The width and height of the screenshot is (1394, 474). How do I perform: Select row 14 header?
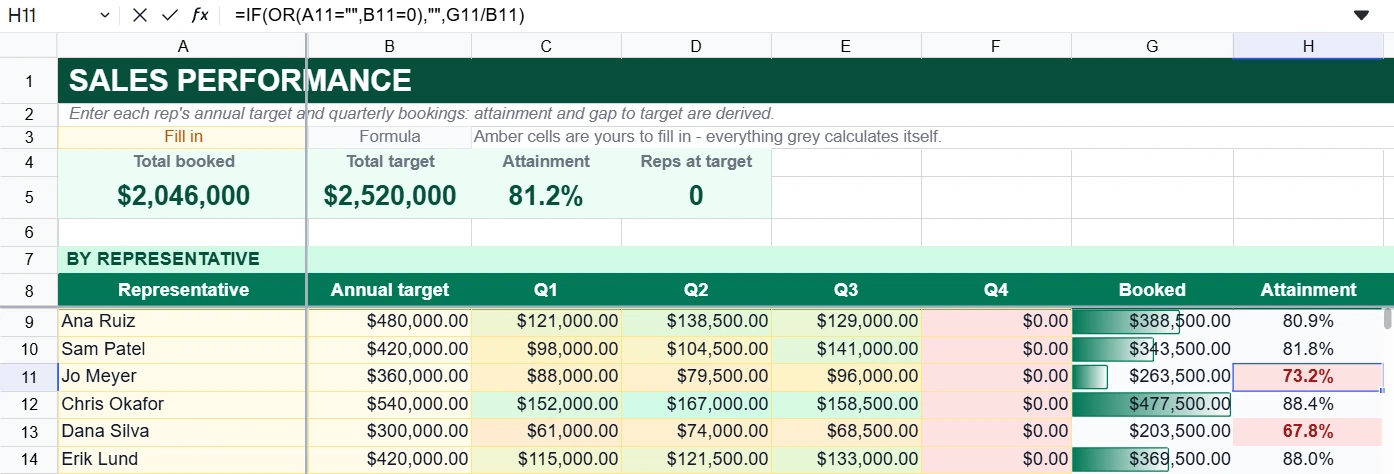point(29,459)
